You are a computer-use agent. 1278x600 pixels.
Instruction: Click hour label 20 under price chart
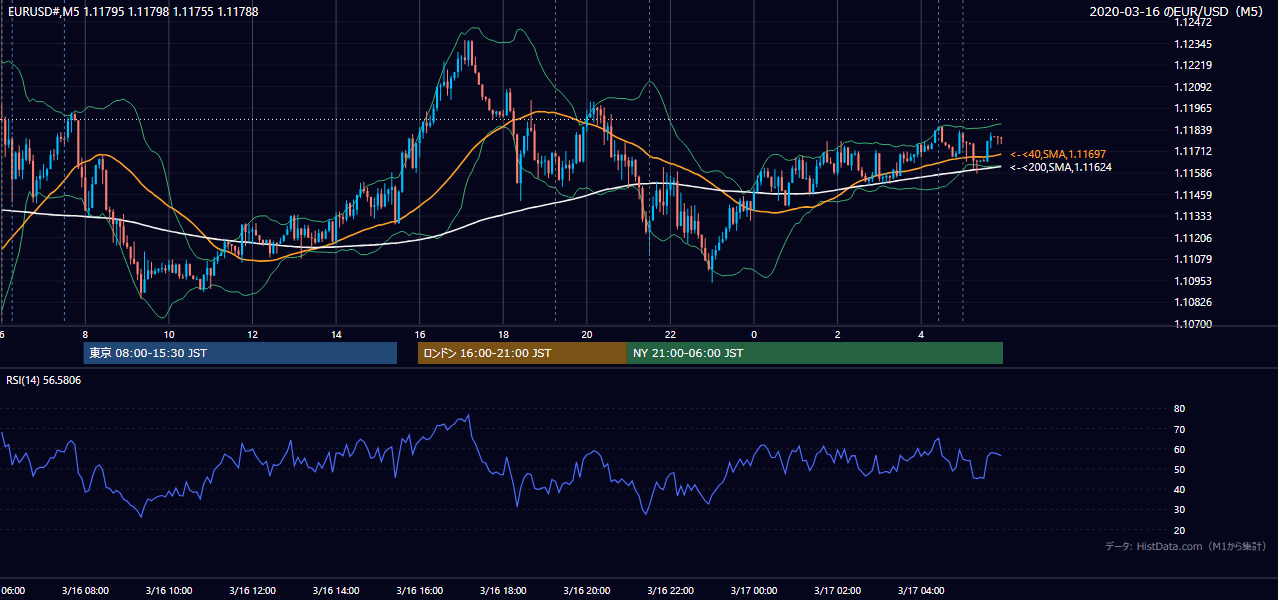tap(587, 334)
